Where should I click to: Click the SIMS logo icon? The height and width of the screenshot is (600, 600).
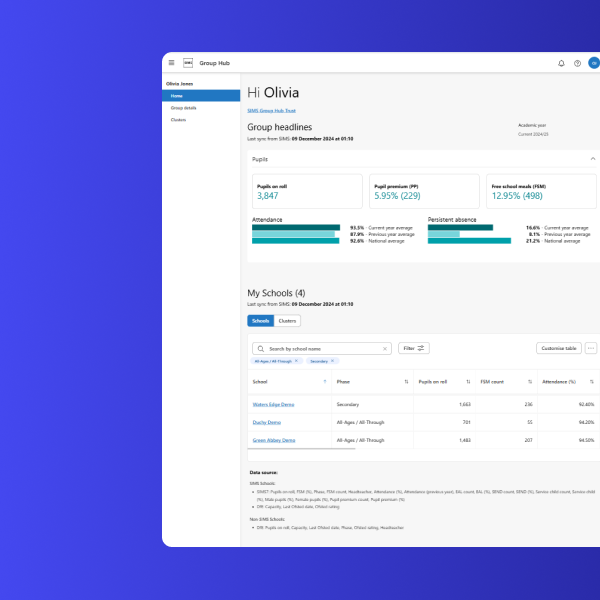coord(187,63)
